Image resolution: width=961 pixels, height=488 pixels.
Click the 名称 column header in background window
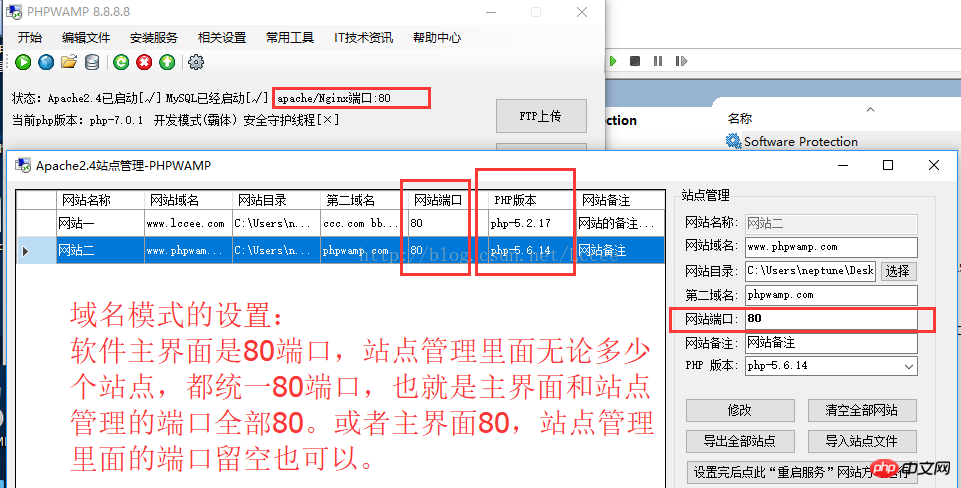[740, 118]
